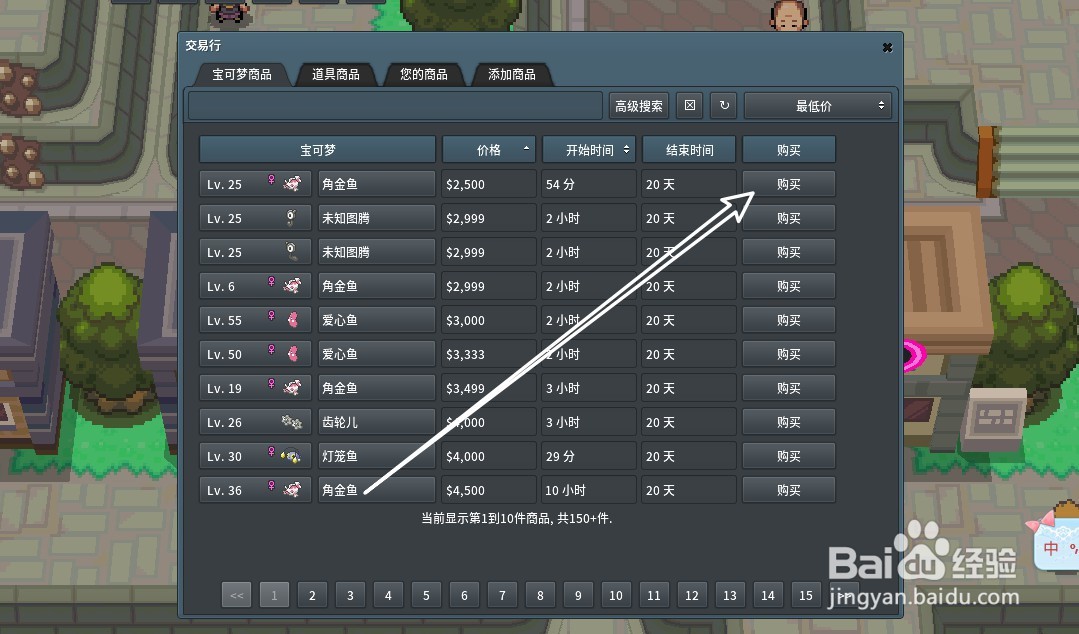
Task: Click the Lv. 6 角金鱼 sprite icon
Action: pos(292,286)
